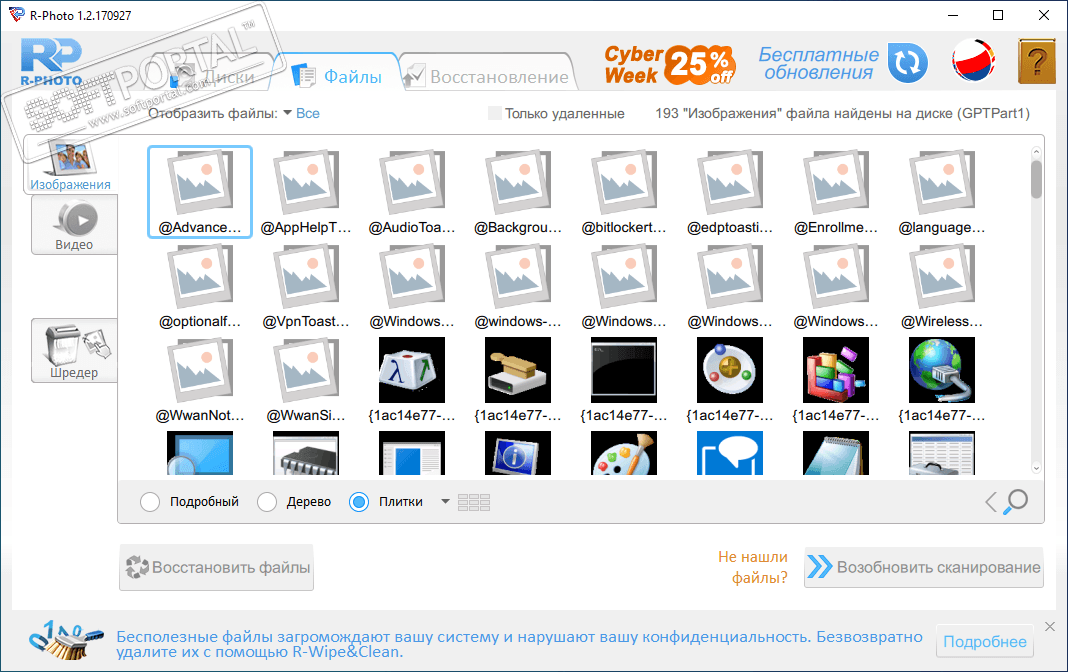
Task: Select the @AppHelpT... image file
Action: click(x=306, y=192)
